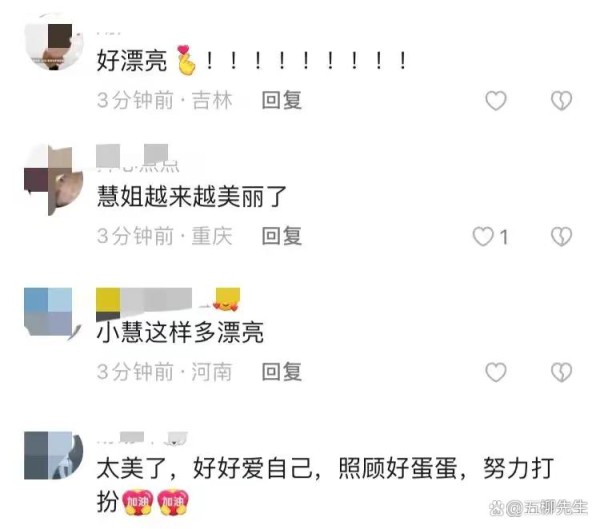Dislike the 好漂亮 comment with broken heart
Viewport: 600px width, 529px height.
click(x=561, y=101)
